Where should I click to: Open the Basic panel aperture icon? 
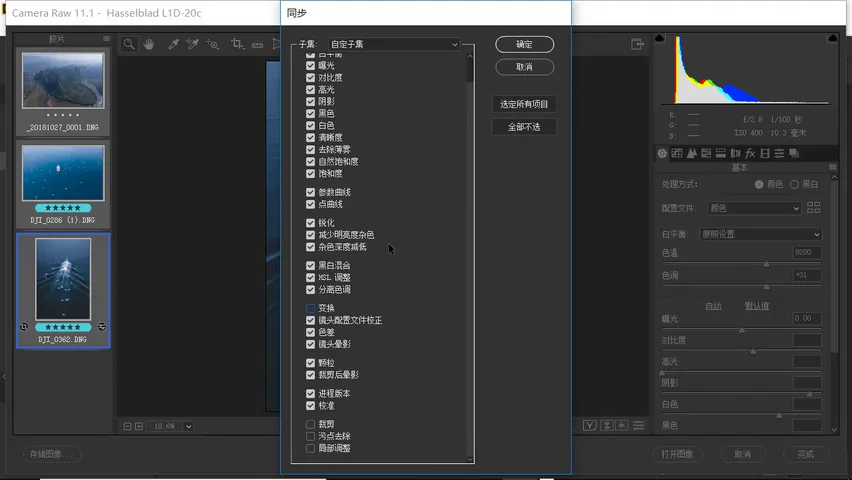point(662,153)
